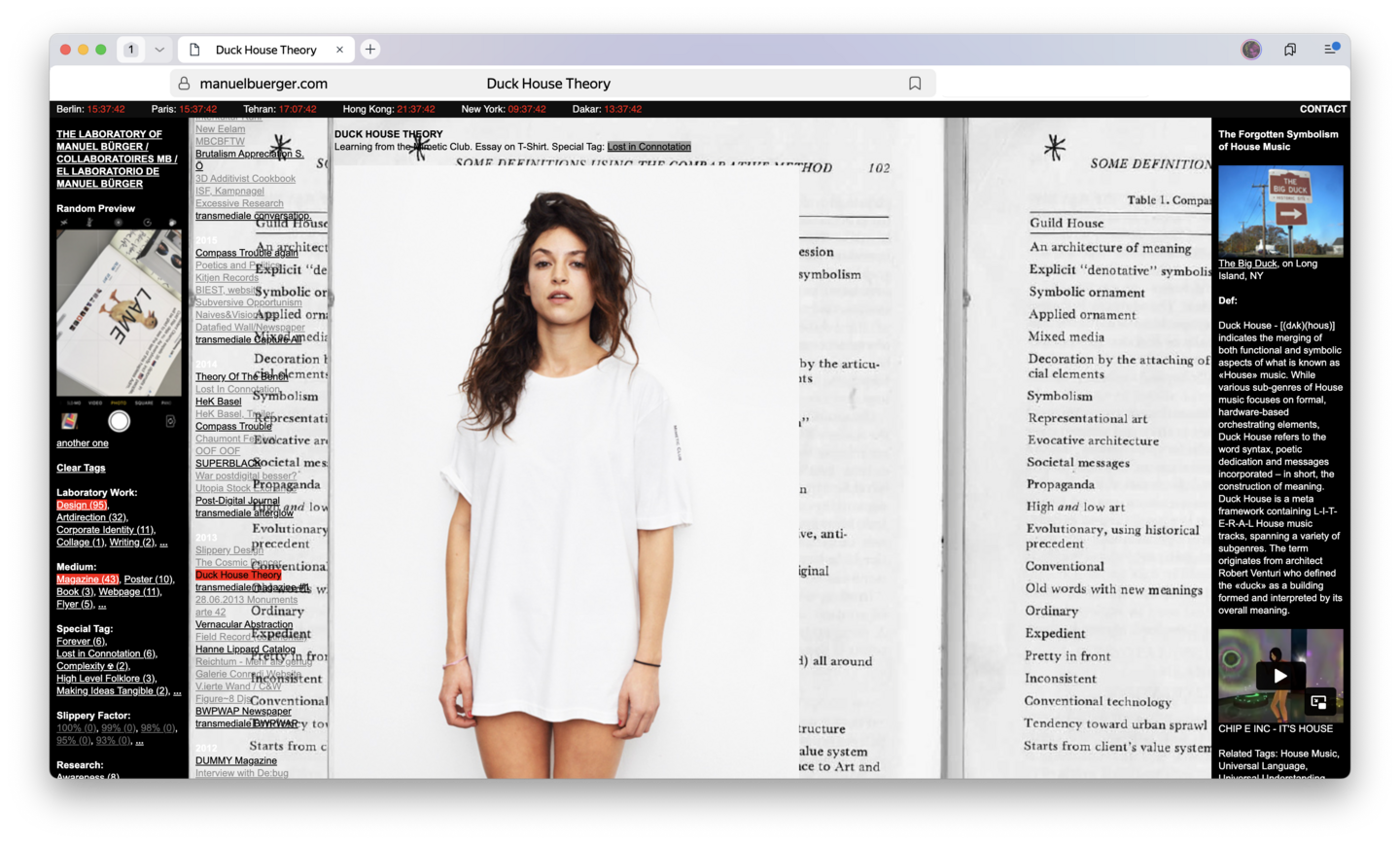Open a new tab with plus button
The height and width of the screenshot is (844, 1400).
pos(370,50)
